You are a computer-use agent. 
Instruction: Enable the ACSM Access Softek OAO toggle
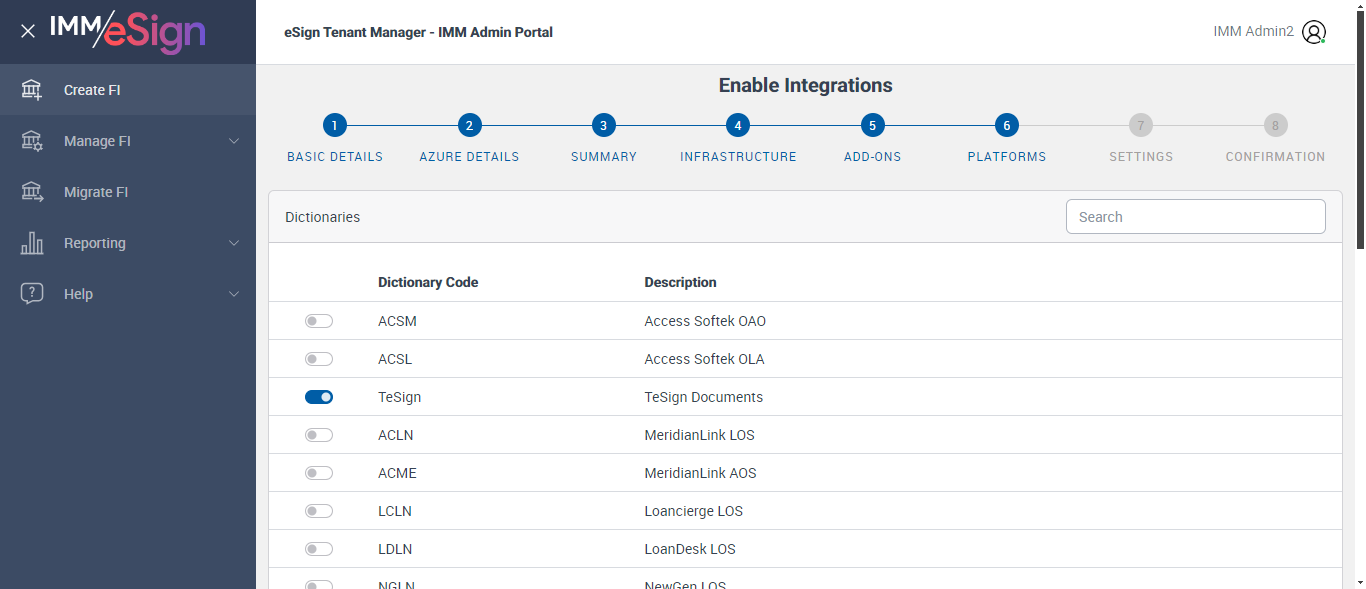pos(319,321)
